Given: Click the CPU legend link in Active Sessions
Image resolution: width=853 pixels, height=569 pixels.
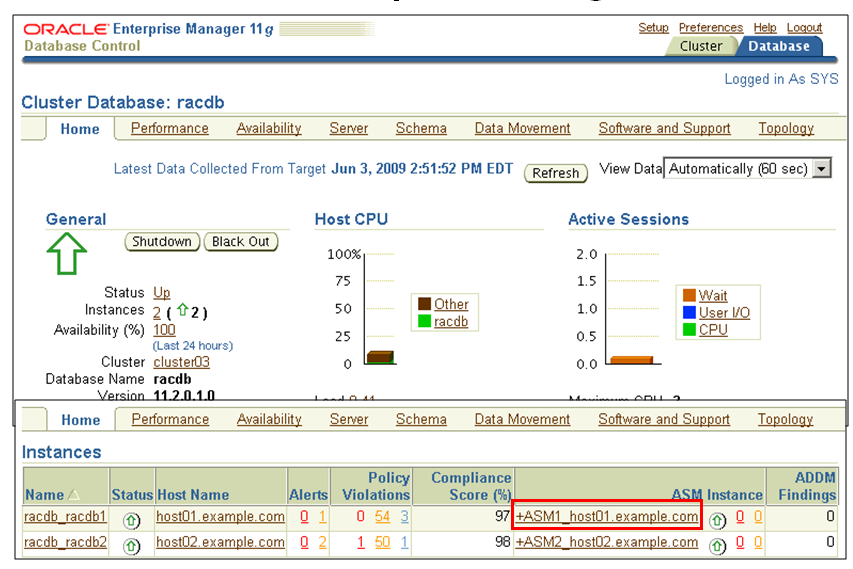Looking at the screenshot, I should click(x=713, y=330).
